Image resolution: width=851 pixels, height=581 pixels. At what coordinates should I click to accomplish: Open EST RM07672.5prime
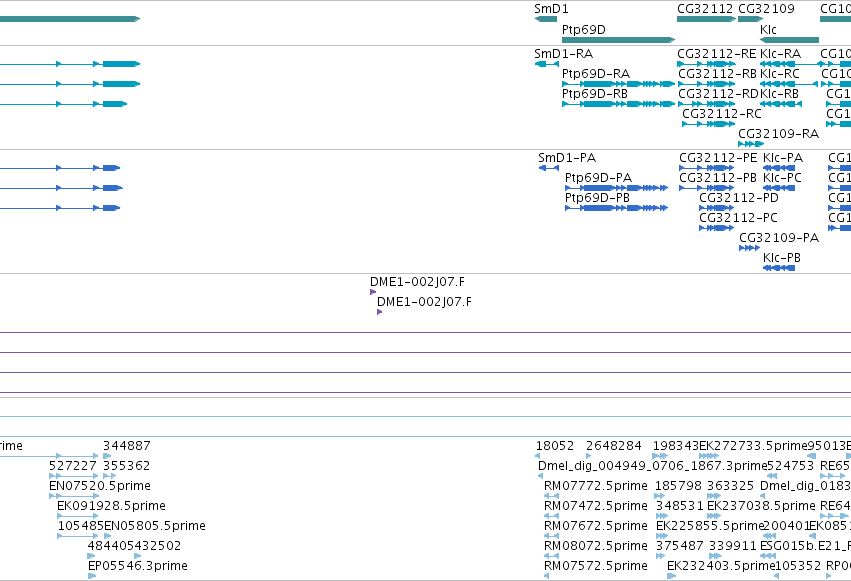(551, 536)
